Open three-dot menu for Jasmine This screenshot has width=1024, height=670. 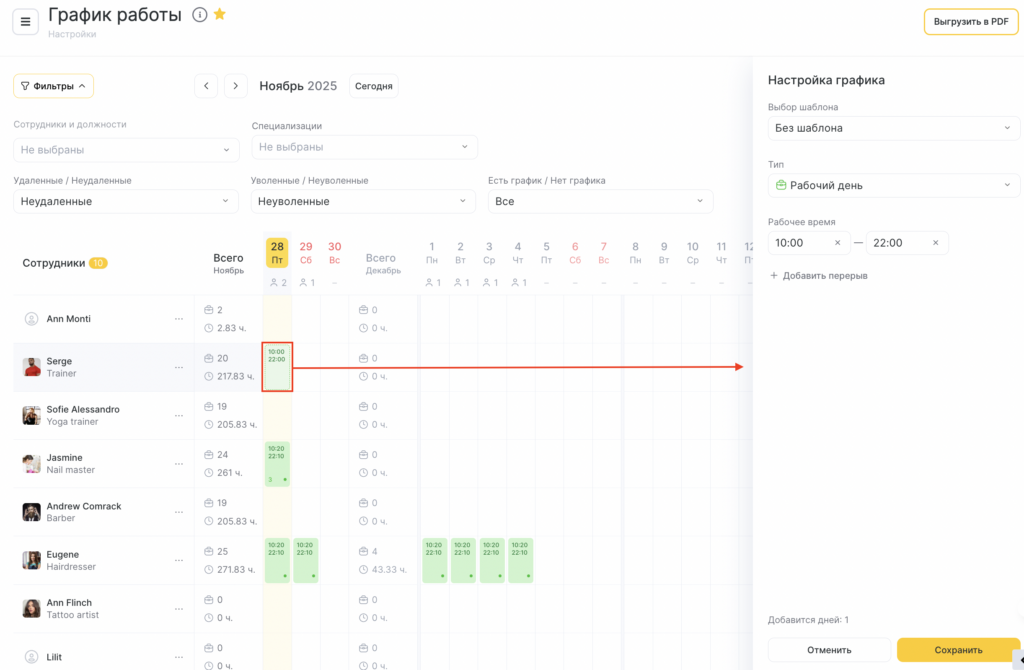tap(179, 464)
